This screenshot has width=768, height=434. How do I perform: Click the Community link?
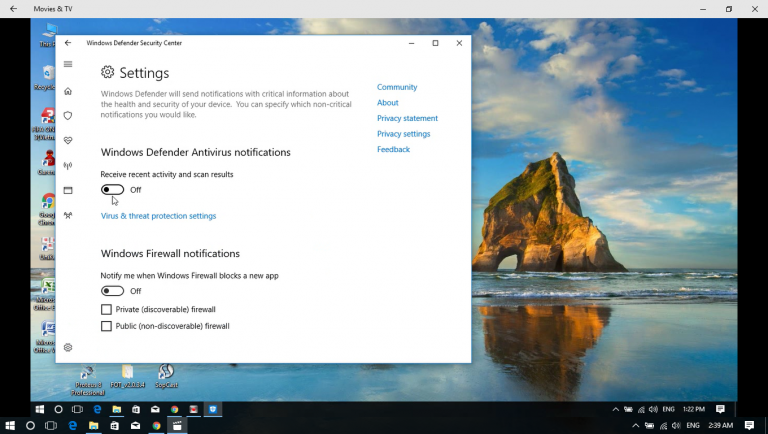coord(397,87)
